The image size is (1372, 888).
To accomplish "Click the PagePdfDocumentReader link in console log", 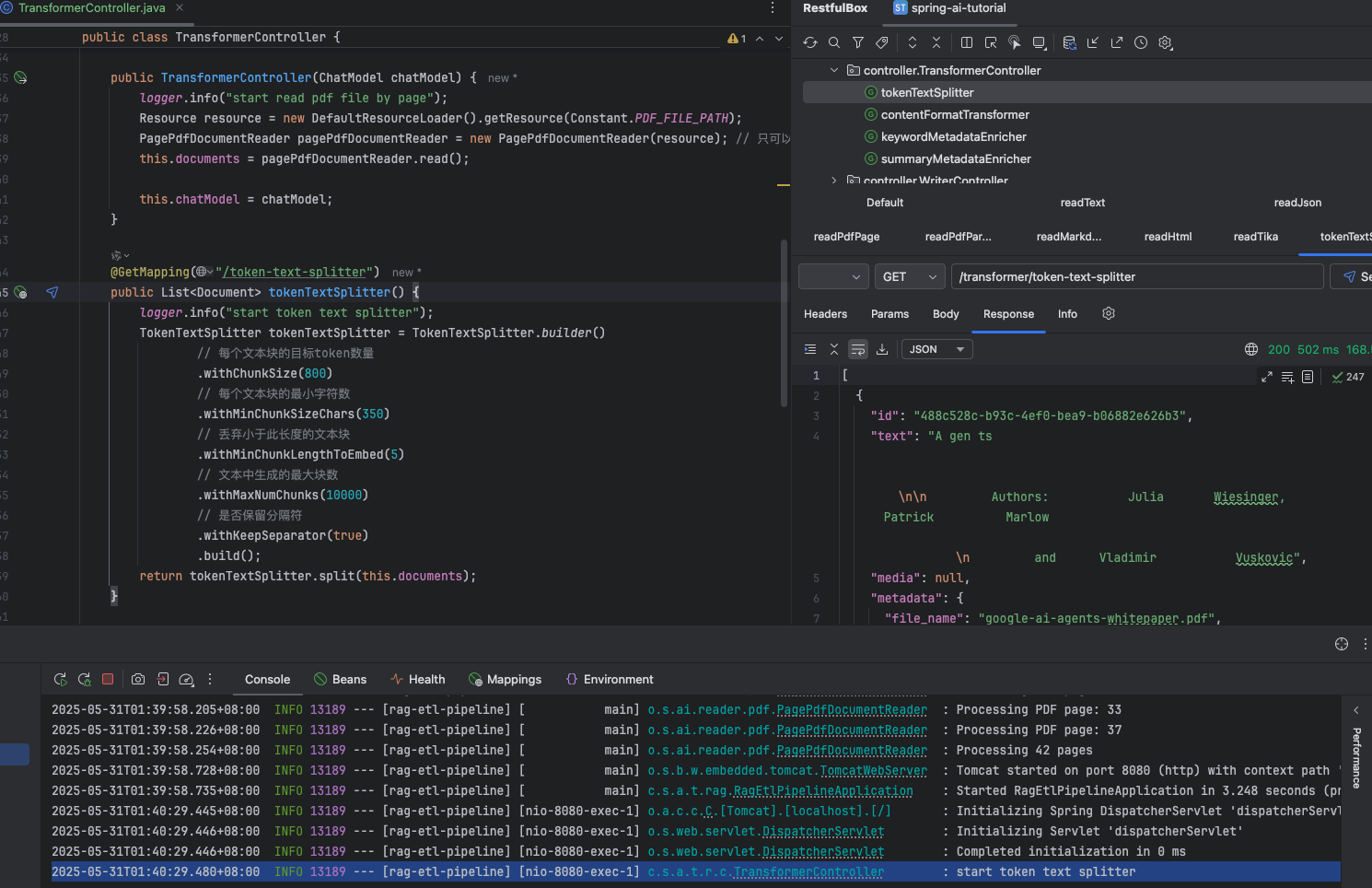I will click(x=851, y=709).
